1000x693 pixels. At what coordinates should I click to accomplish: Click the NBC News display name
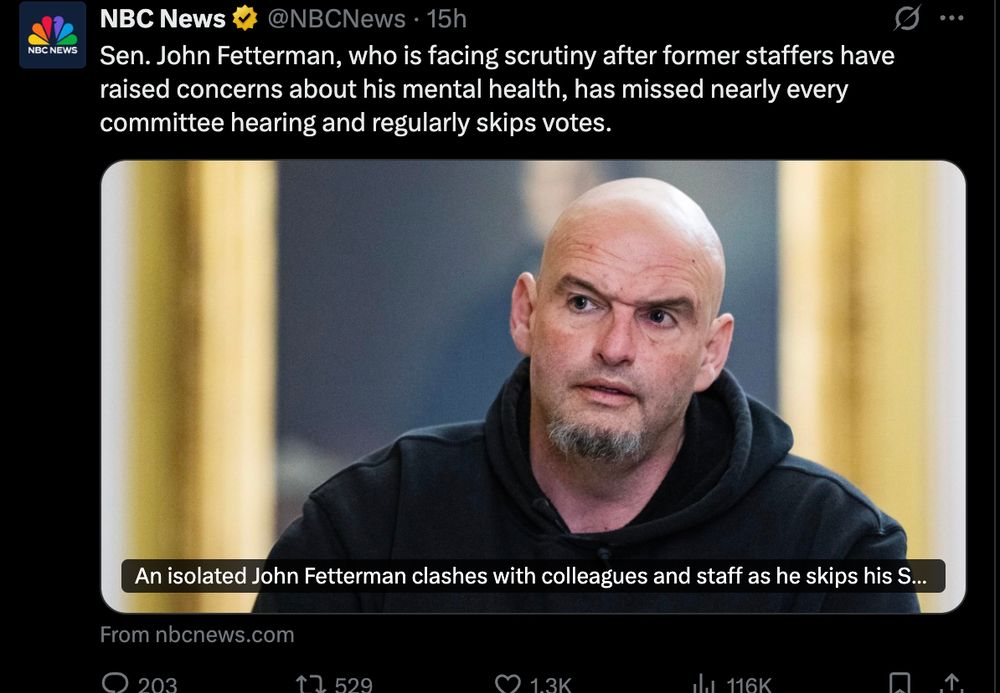pos(163,19)
